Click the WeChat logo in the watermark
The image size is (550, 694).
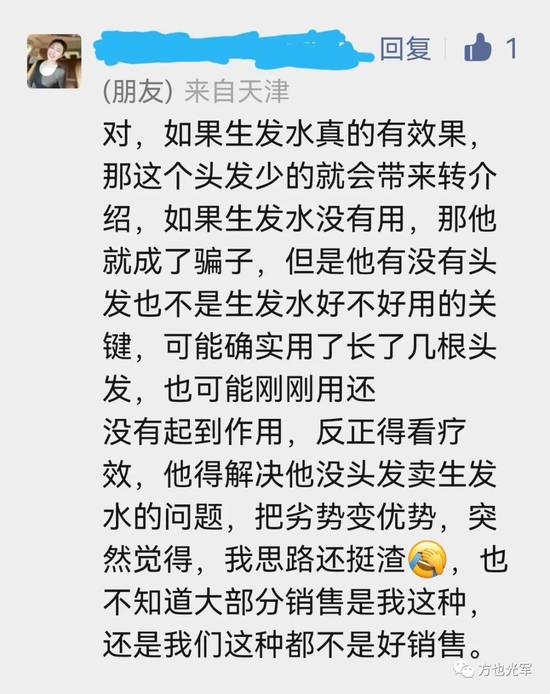click(465, 670)
